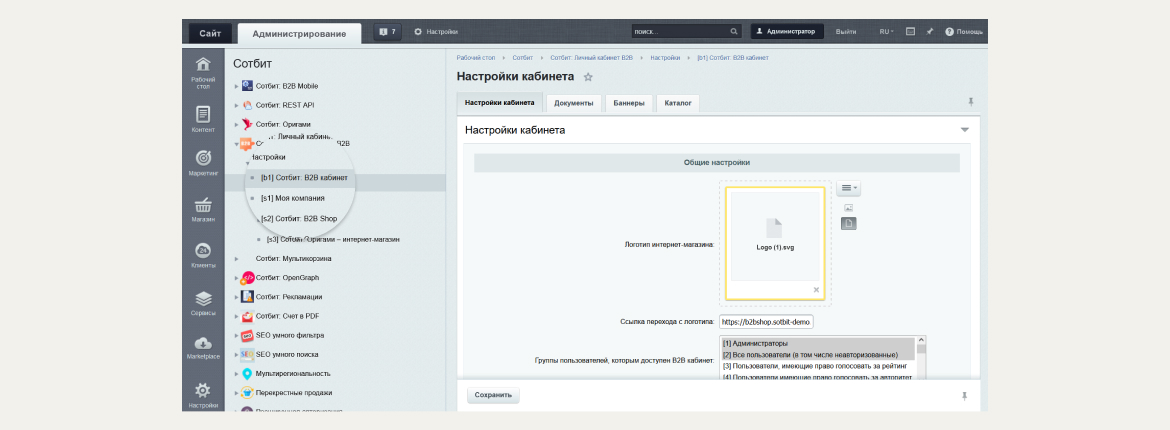This screenshot has width=1170, height=430.
Task: Click the pin icon in the top bar
Action: click(930, 32)
